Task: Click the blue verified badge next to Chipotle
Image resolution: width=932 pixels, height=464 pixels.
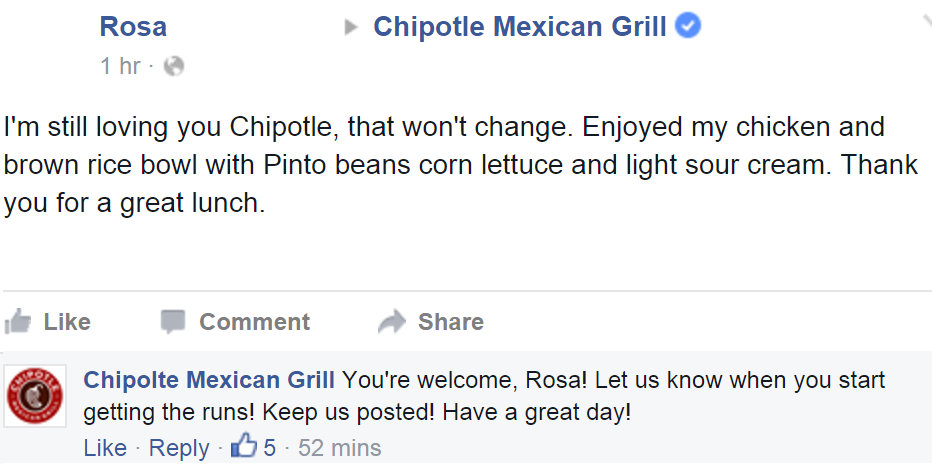Action: (689, 27)
